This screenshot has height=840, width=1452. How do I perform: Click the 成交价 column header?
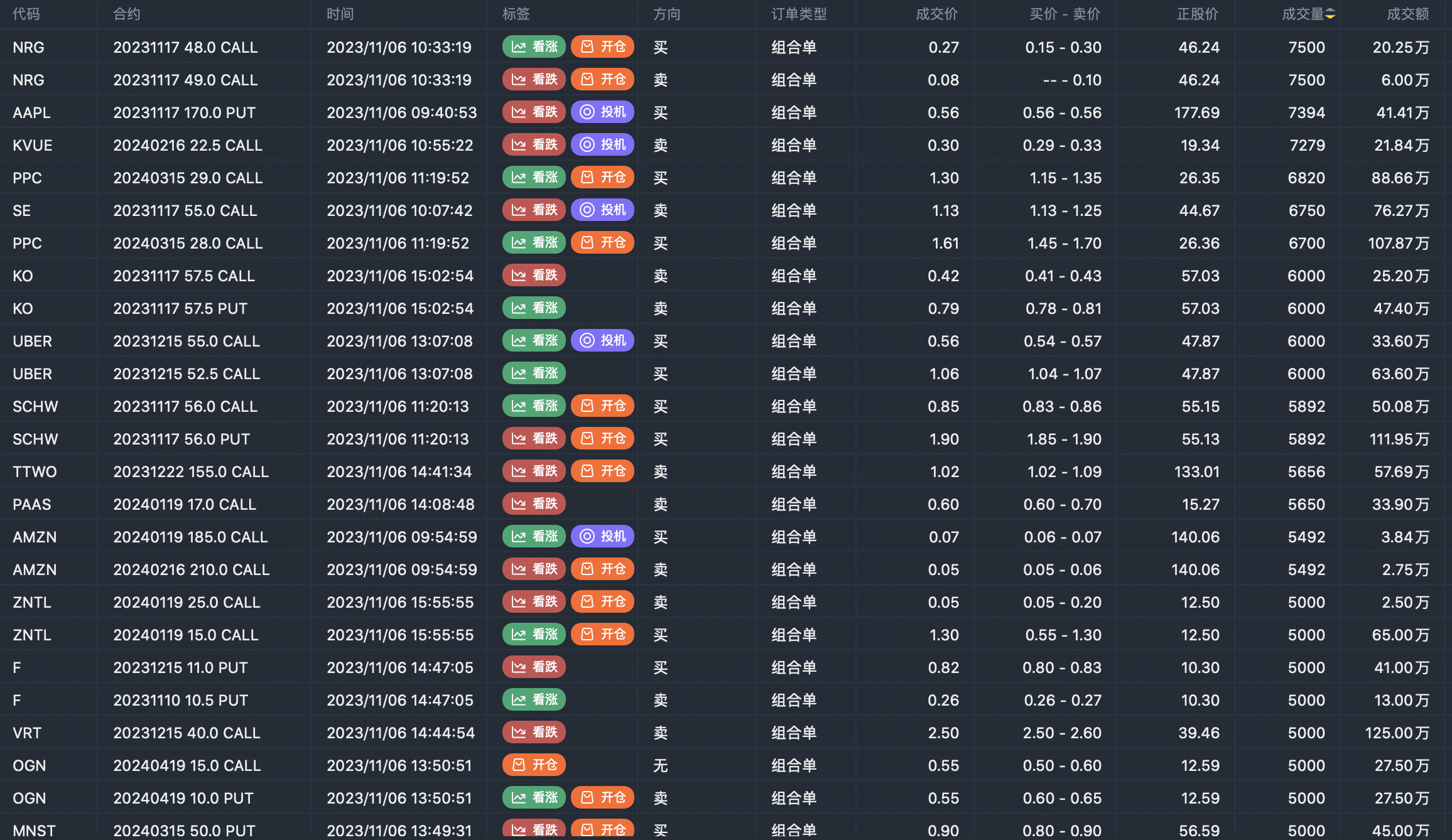(x=937, y=14)
